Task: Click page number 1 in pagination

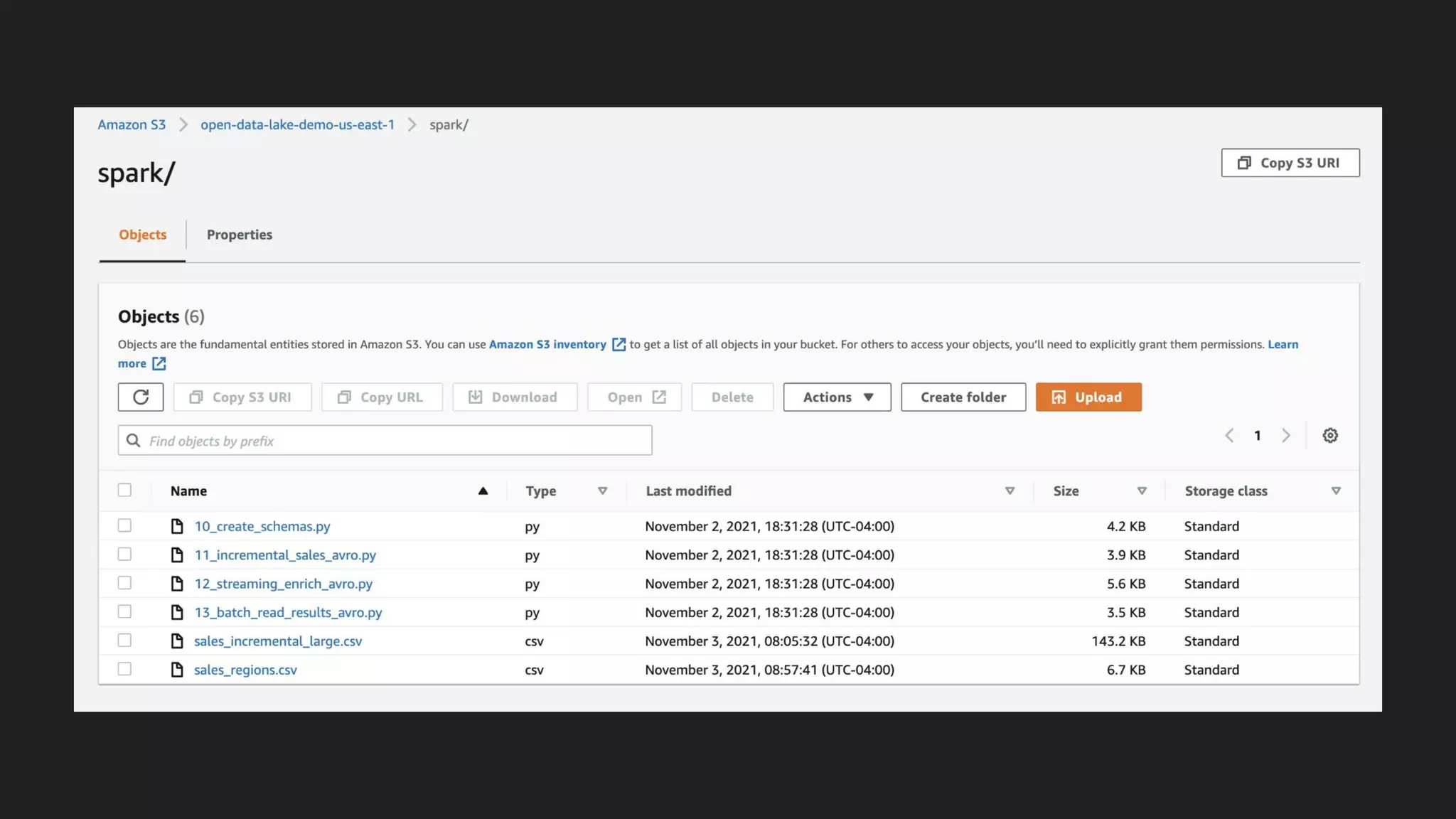Action: pos(1257,435)
